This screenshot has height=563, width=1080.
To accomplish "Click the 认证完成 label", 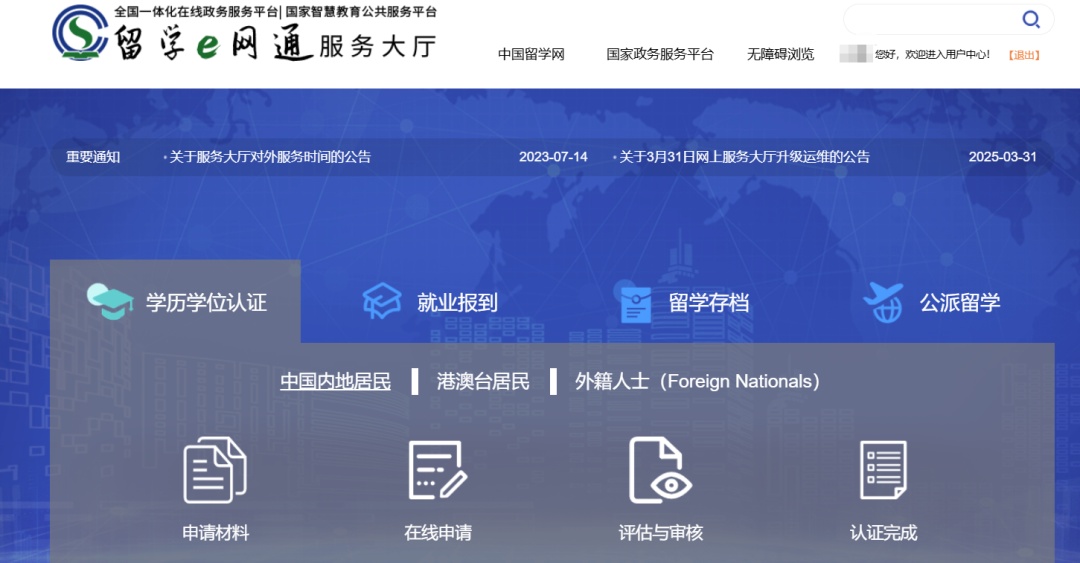I will 883,533.
